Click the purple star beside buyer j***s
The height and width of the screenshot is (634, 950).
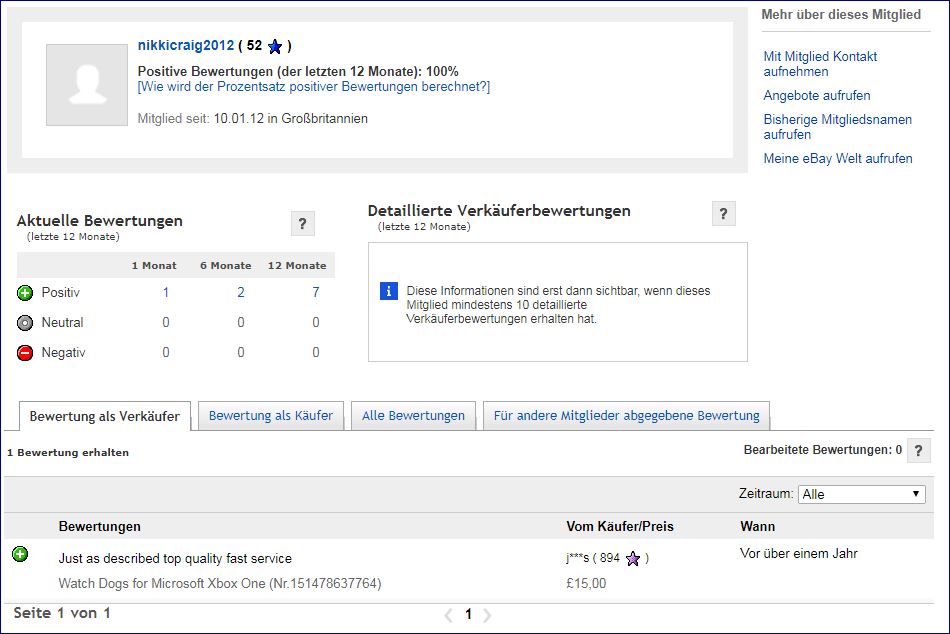[632, 559]
